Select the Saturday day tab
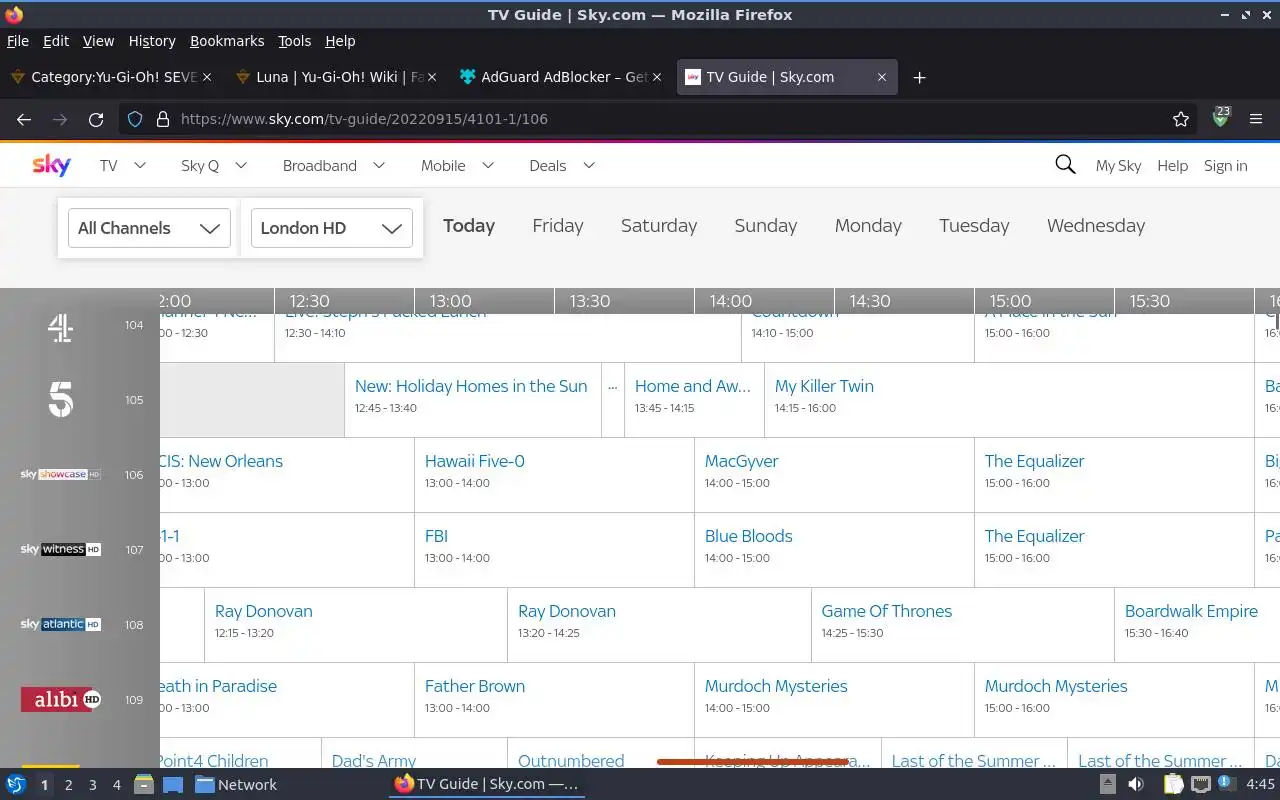This screenshot has width=1280, height=800. (659, 226)
